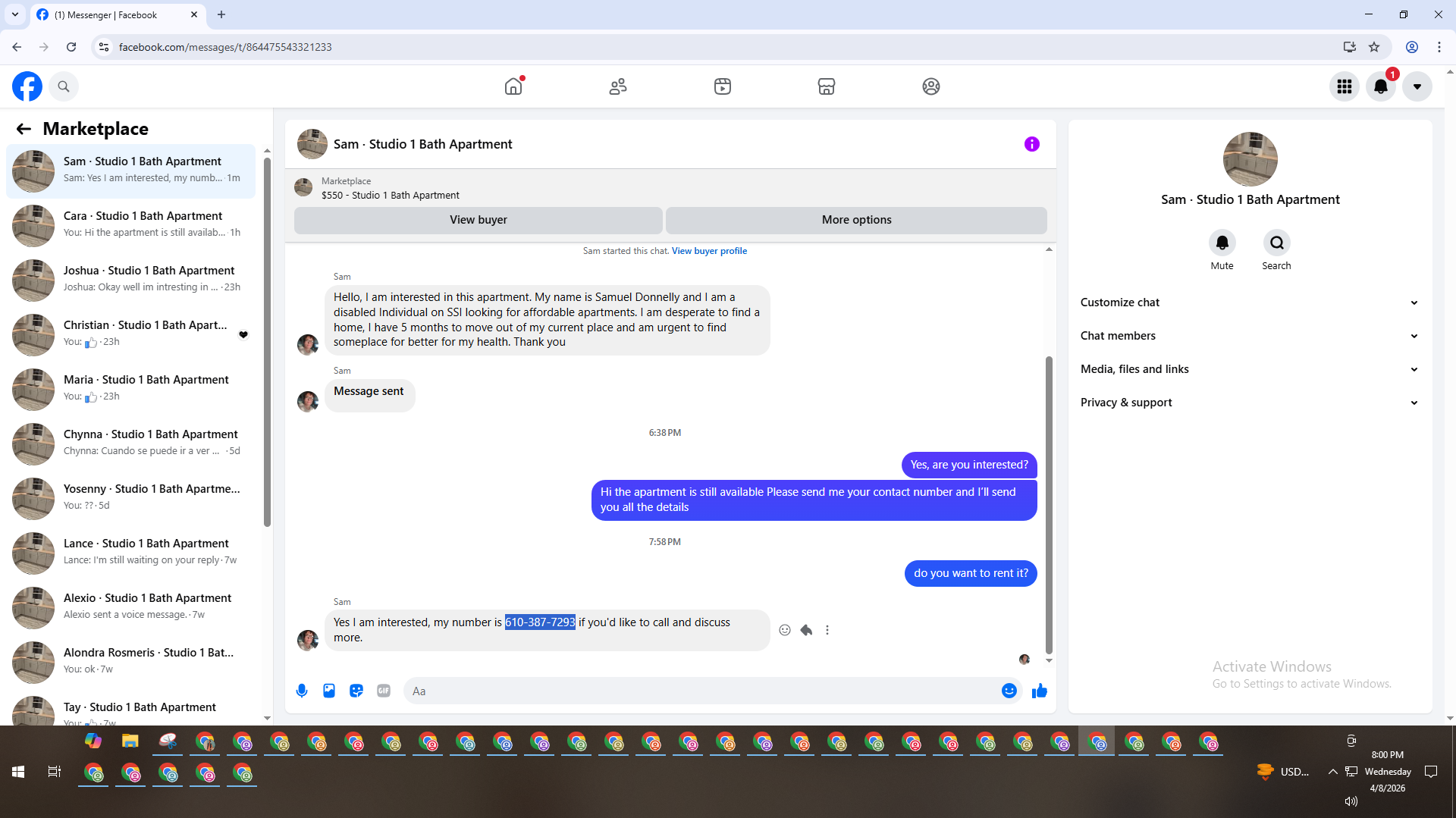1456x818 pixels.
Task: Open the Alondra Rosmeris chat
Action: tap(130, 662)
